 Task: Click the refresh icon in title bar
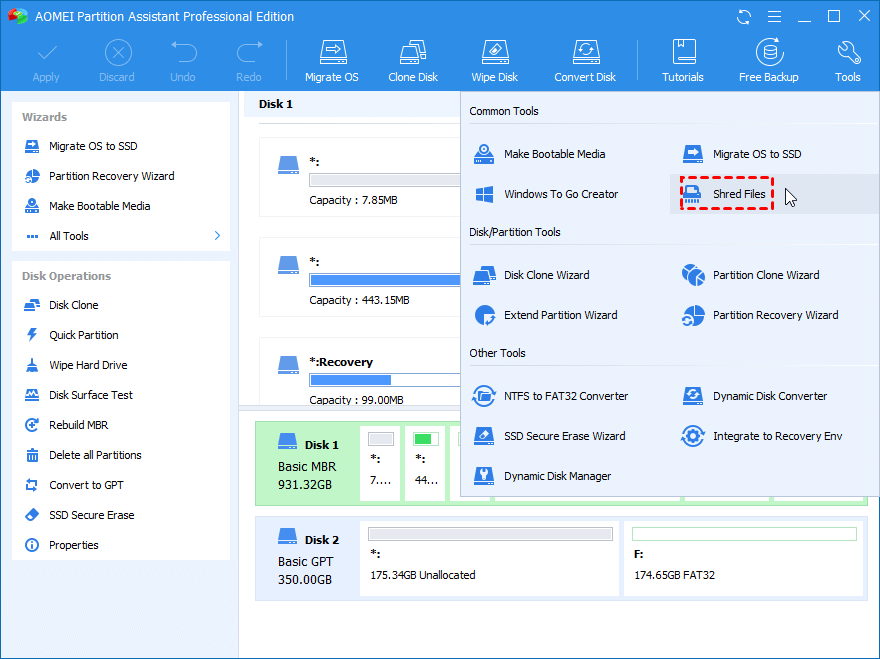[743, 17]
